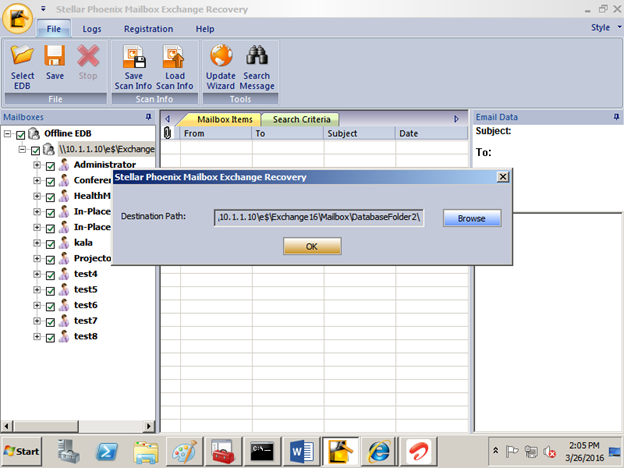Click the Save Scan Info icon

click(134, 56)
